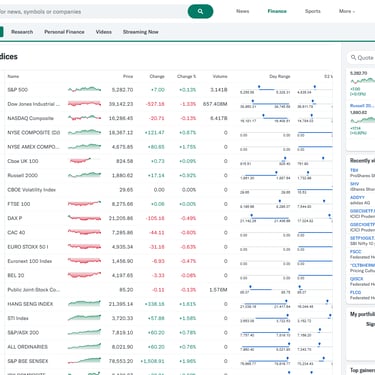Screen dimensions: 375x375
Task: Select the S&P 500 price 5,282.70
Action: pos(122,90)
